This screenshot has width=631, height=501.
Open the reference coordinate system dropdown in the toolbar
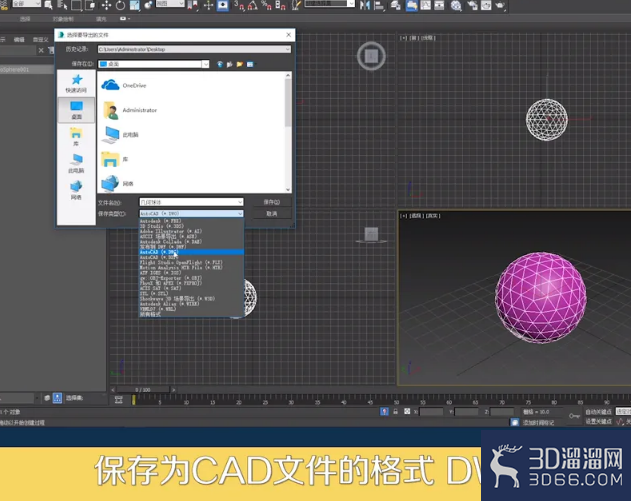point(170,4)
